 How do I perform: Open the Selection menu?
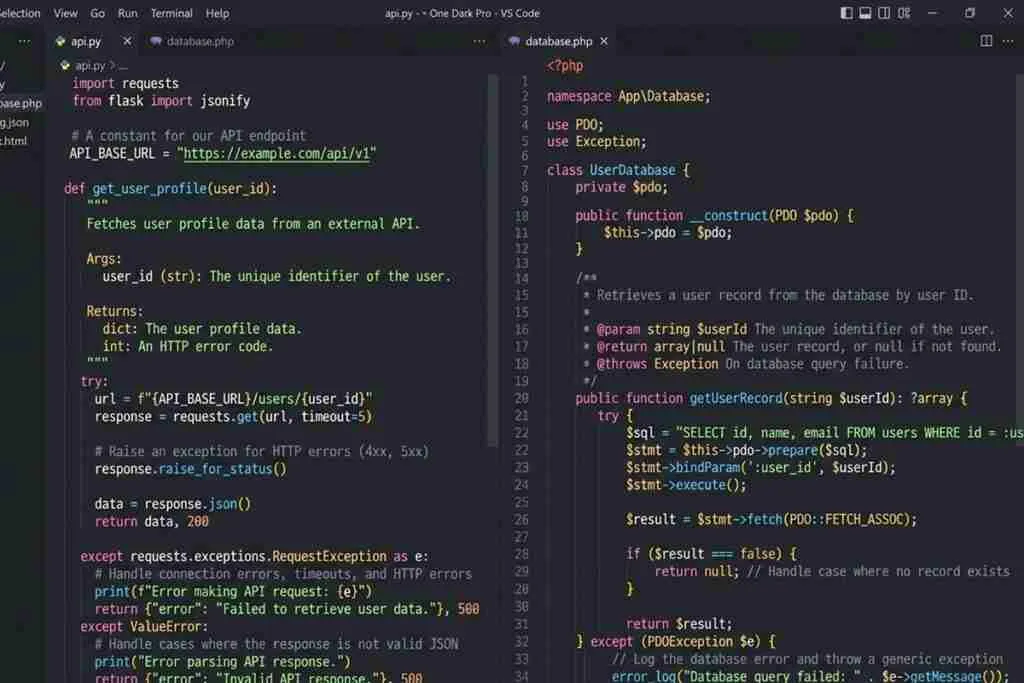(19, 13)
